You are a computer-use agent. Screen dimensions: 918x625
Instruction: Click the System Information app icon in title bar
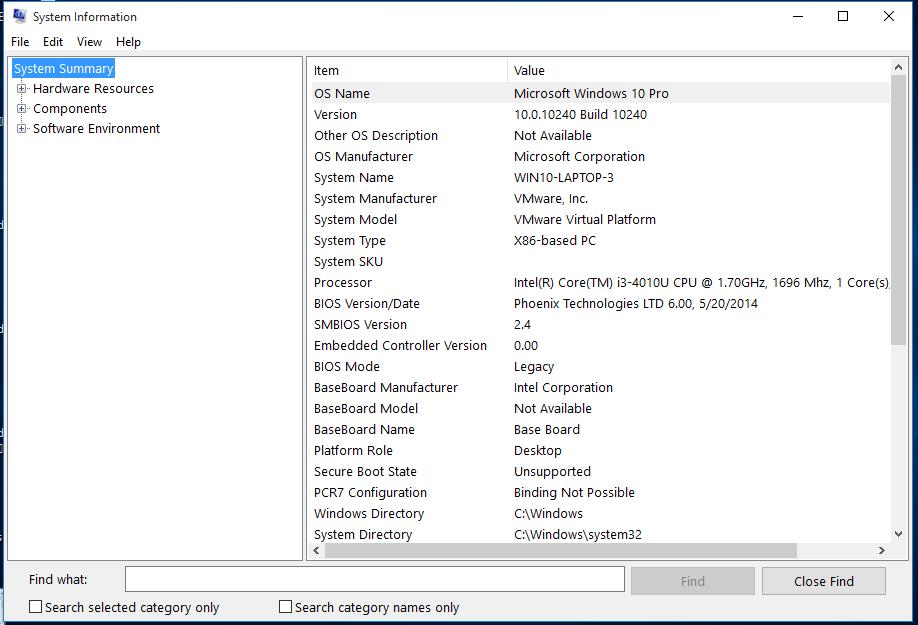pyautogui.click(x=20, y=16)
